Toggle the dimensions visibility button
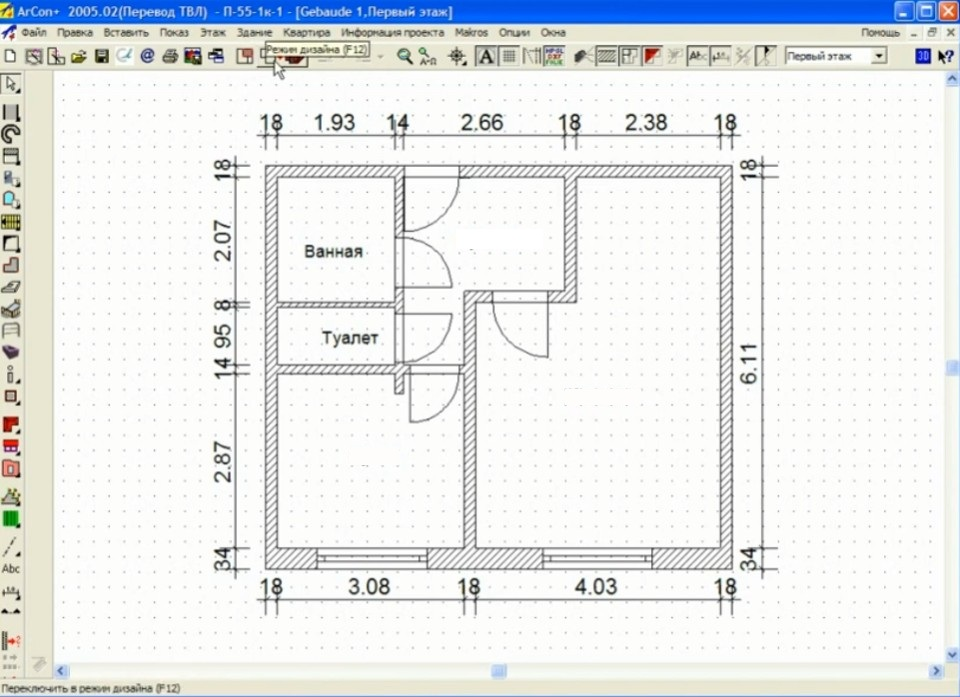 [720, 57]
